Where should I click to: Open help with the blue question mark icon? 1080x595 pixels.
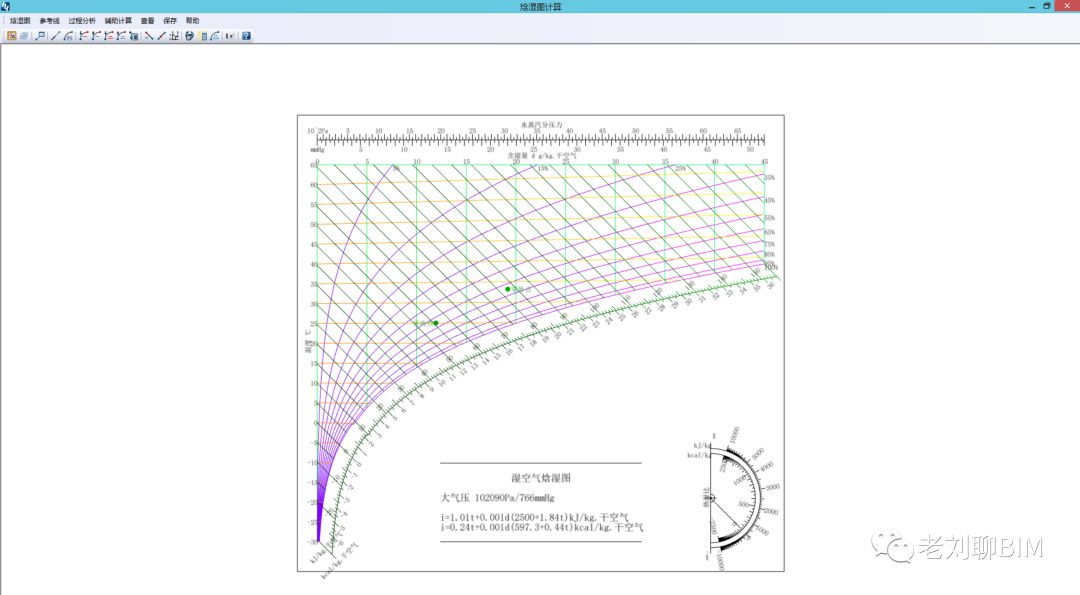(x=246, y=36)
